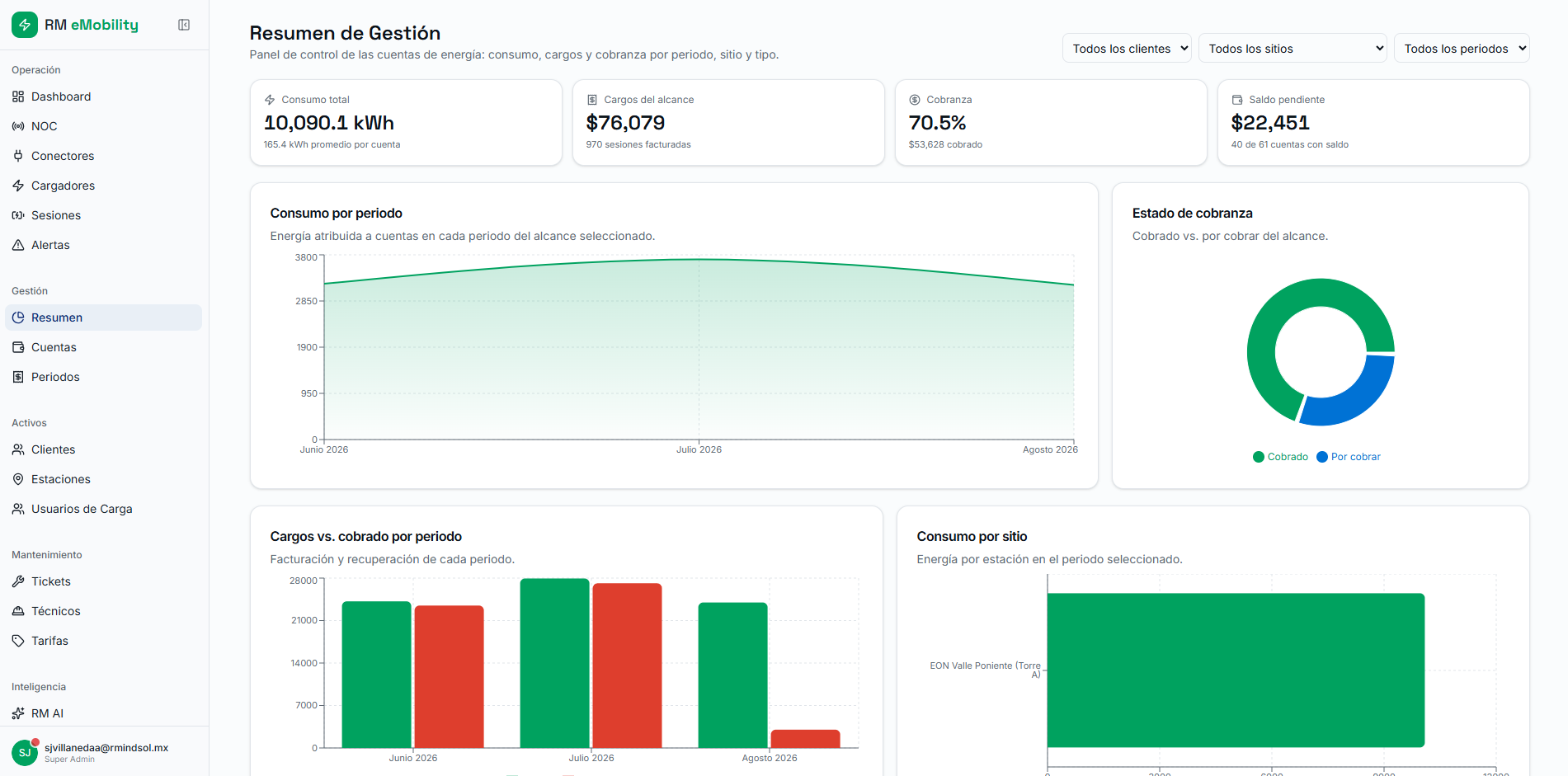The height and width of the screenshot is (776, 1568).
Task: Open the Todos los periodos dropdown
Action: coord(1462,49)
